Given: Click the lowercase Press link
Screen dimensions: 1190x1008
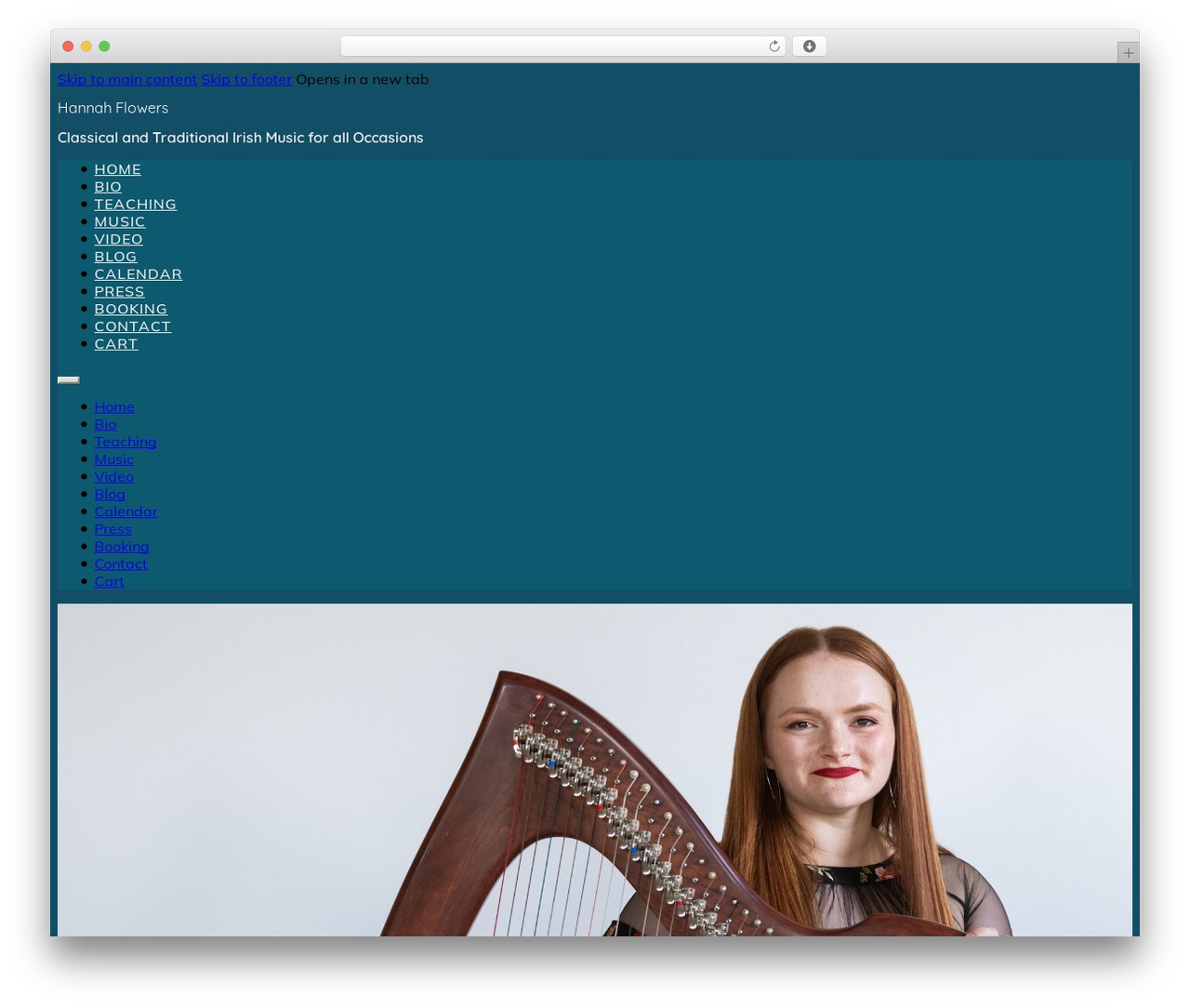Looking at the screenshot, I should 113,529.
